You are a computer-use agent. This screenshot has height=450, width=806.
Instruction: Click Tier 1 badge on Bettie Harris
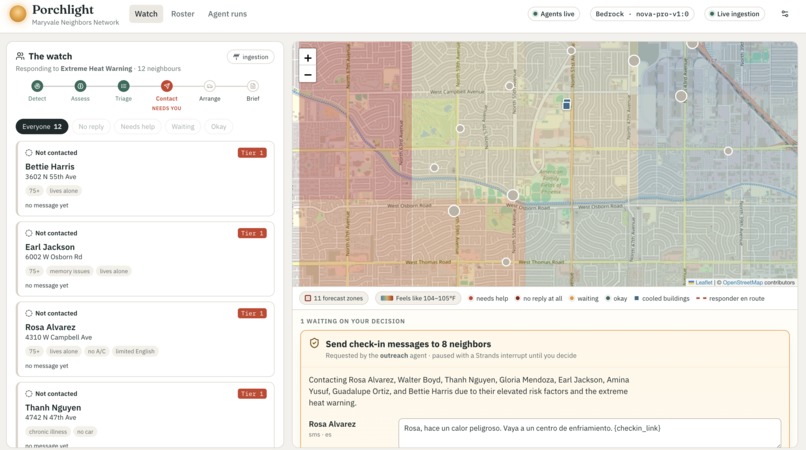[252, 153]
